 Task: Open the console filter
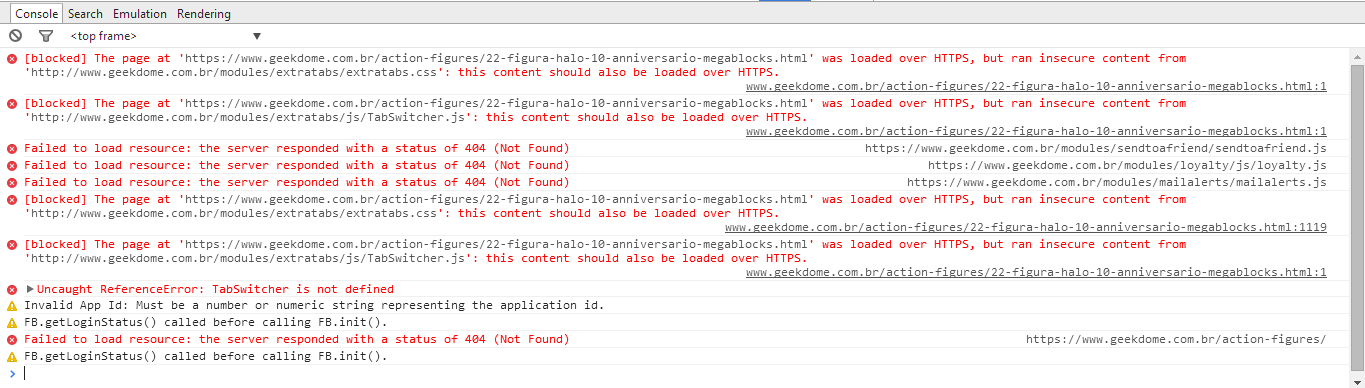coord(45,36)
